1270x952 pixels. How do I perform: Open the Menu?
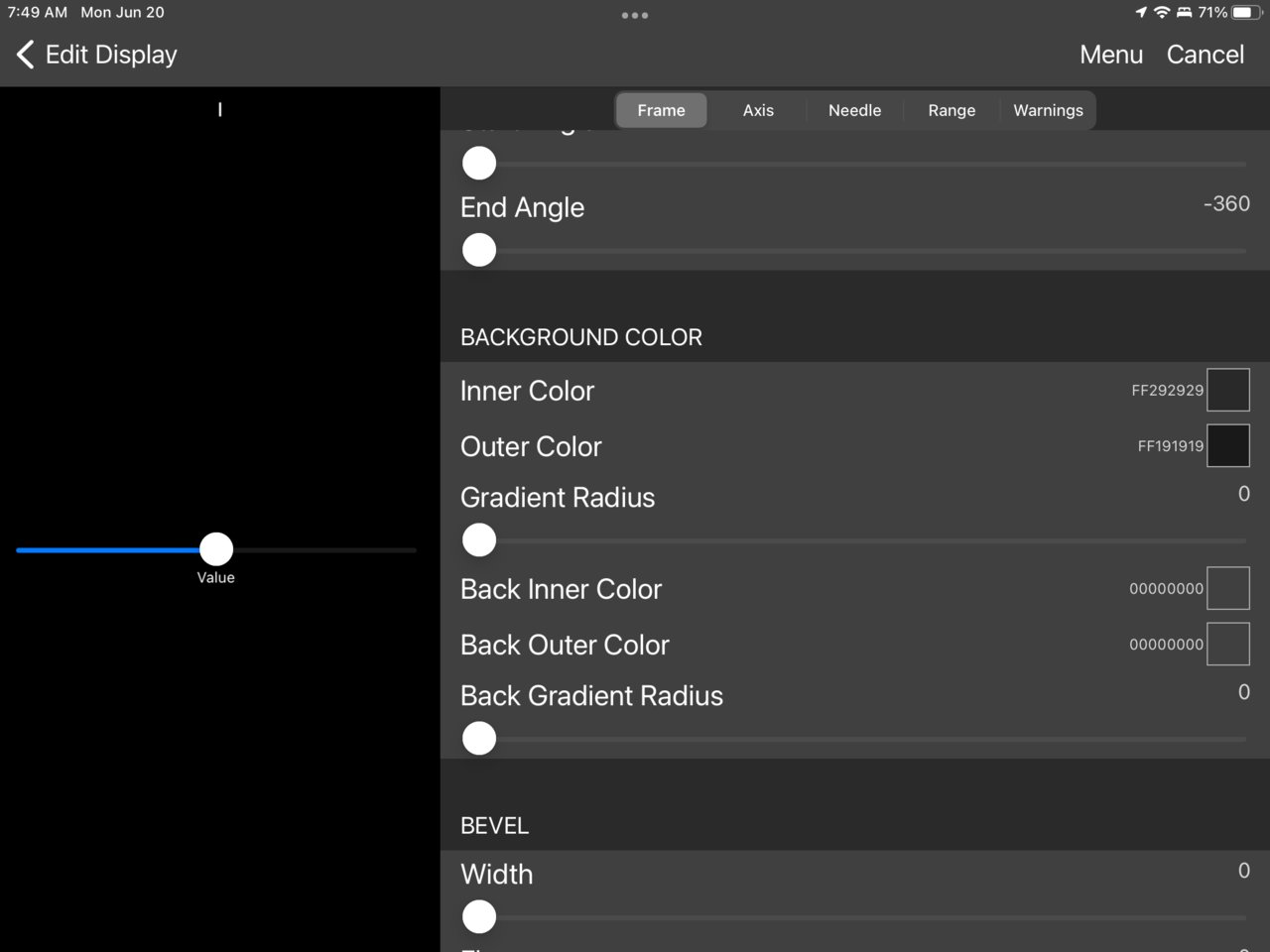coord(1111,55)
